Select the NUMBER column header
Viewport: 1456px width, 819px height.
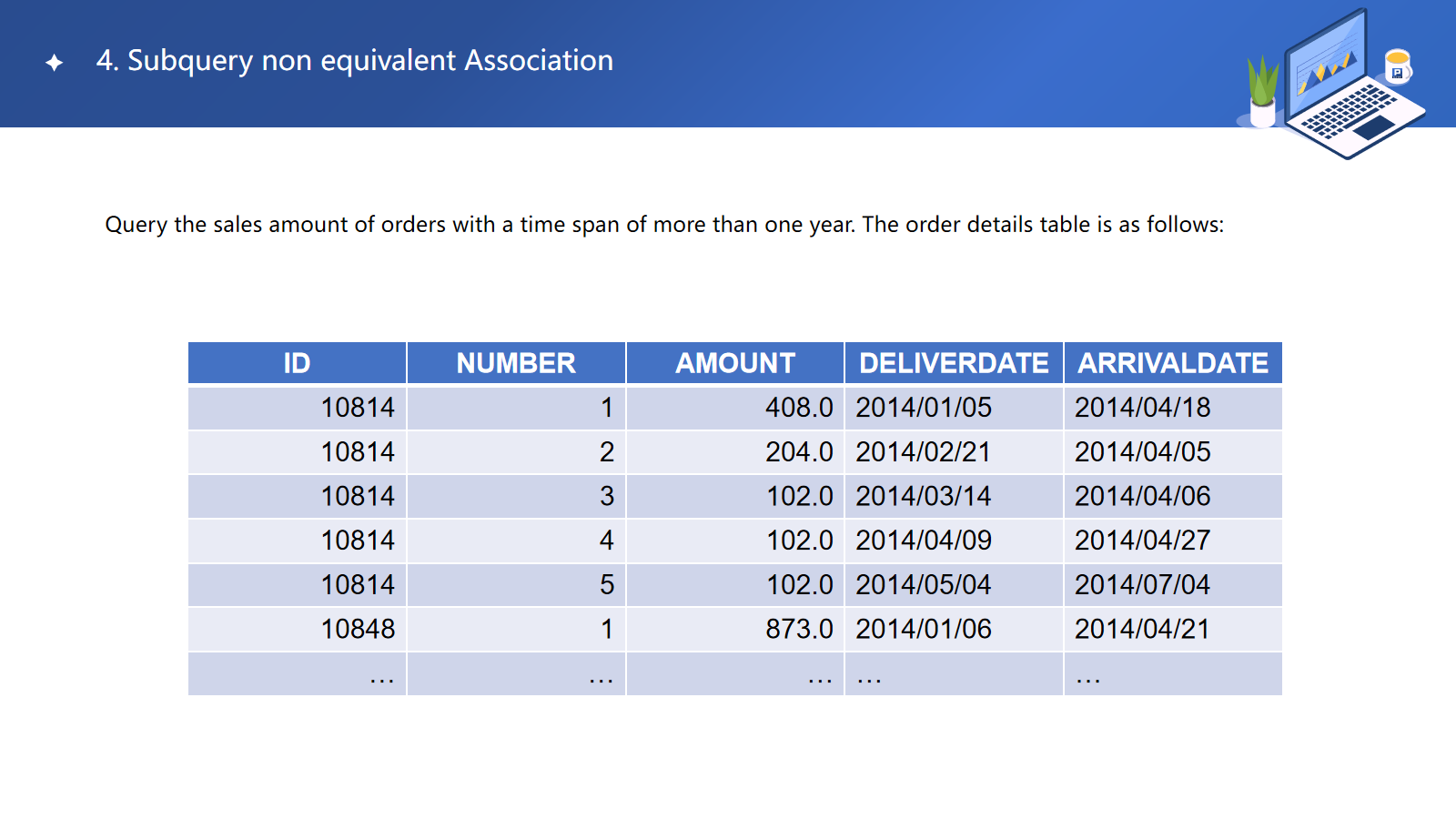pos(516,363)
